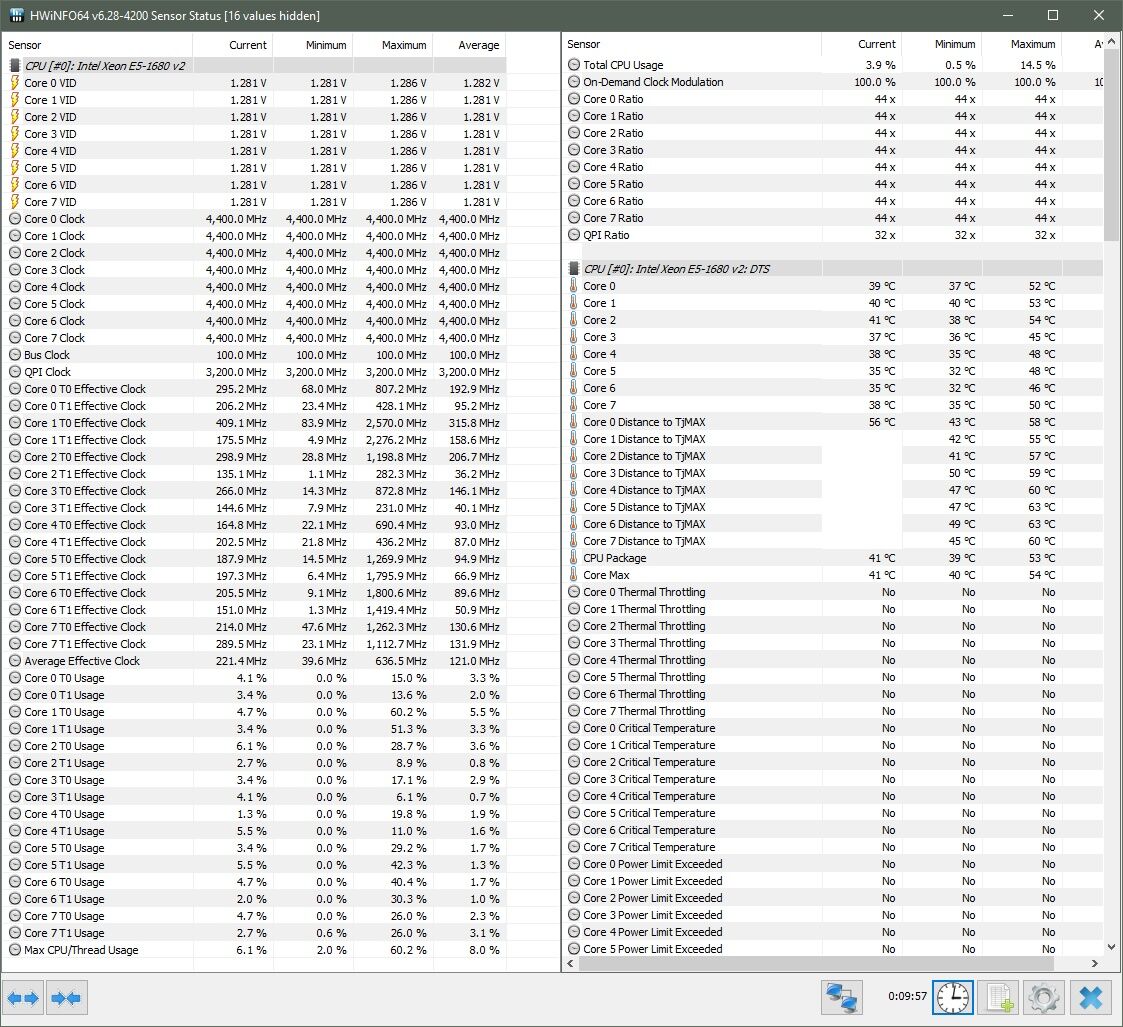Click the CPU chip icon beside Xeon E5-1680 v2: DTS
The image size is (1123, 1027).
574,269
